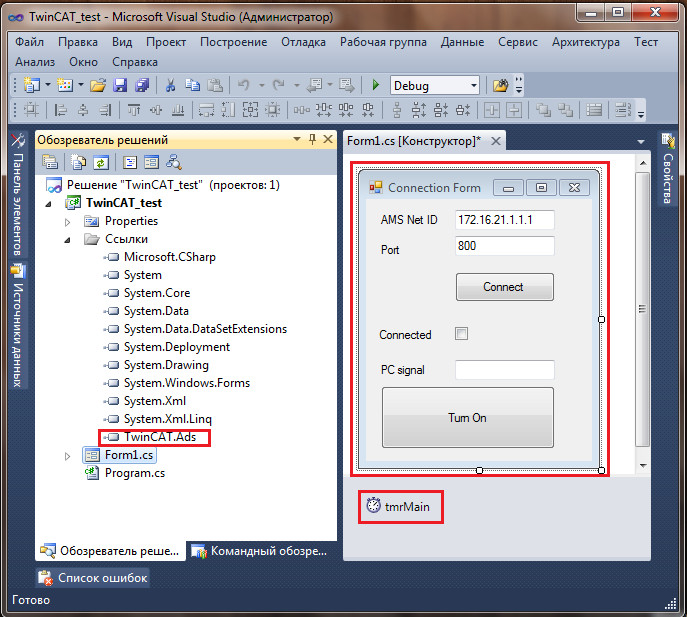Open the Список ошибок panel tab
This screenshot has width=687, height=617.
click(x=93, y=578)
